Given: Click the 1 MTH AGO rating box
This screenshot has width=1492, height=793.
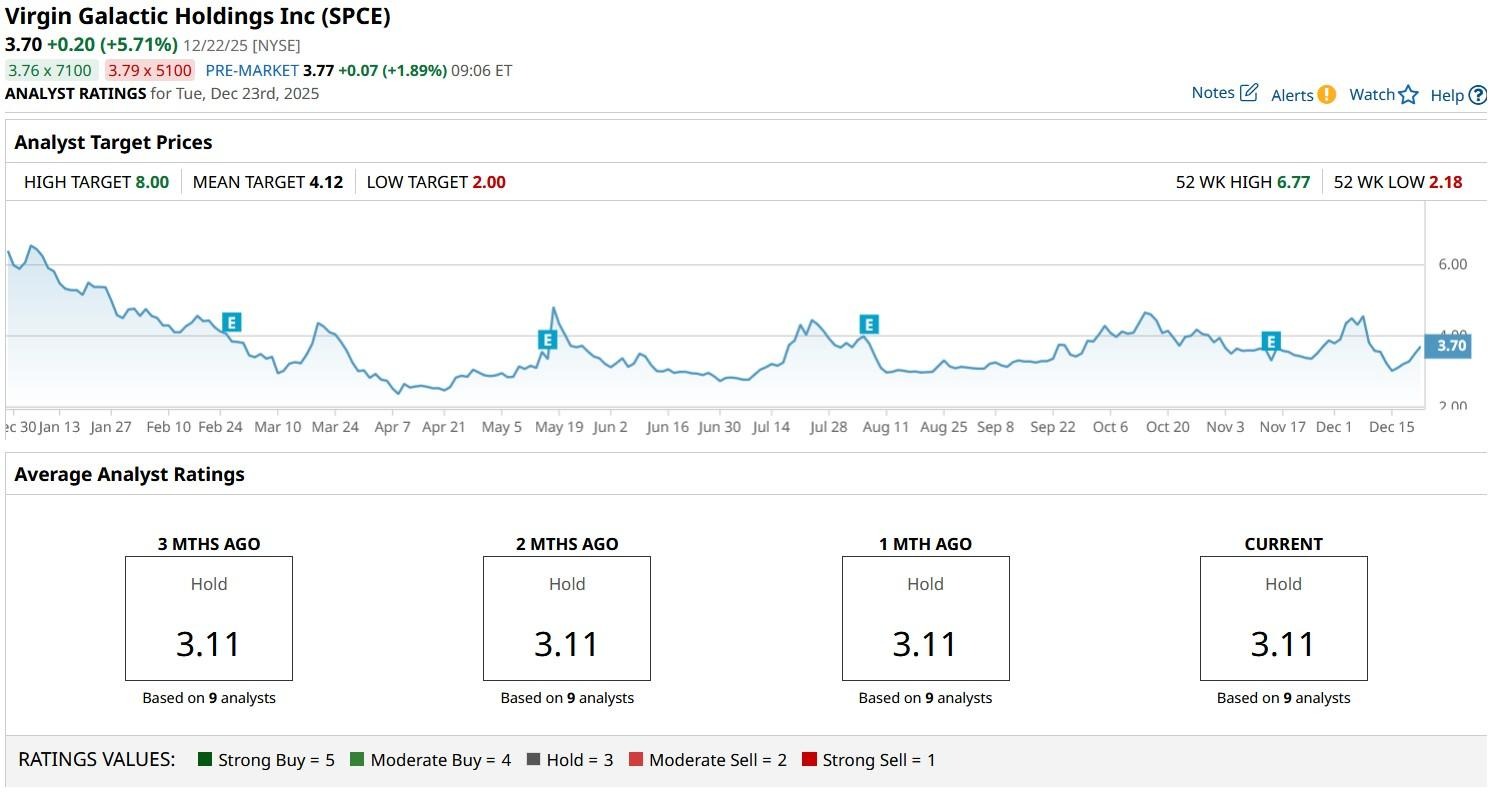Looking at the screenshot, I should [926, 619].
